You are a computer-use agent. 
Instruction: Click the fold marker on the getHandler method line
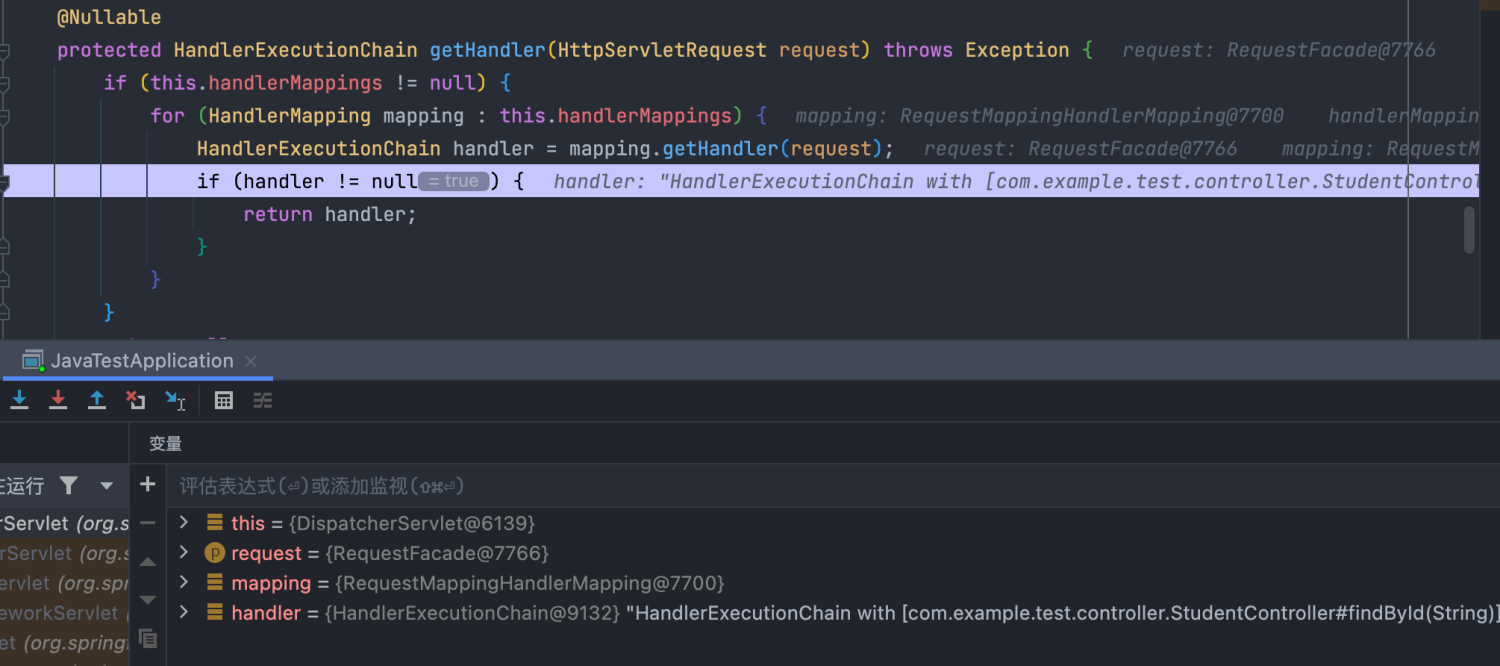click(5, 51)
